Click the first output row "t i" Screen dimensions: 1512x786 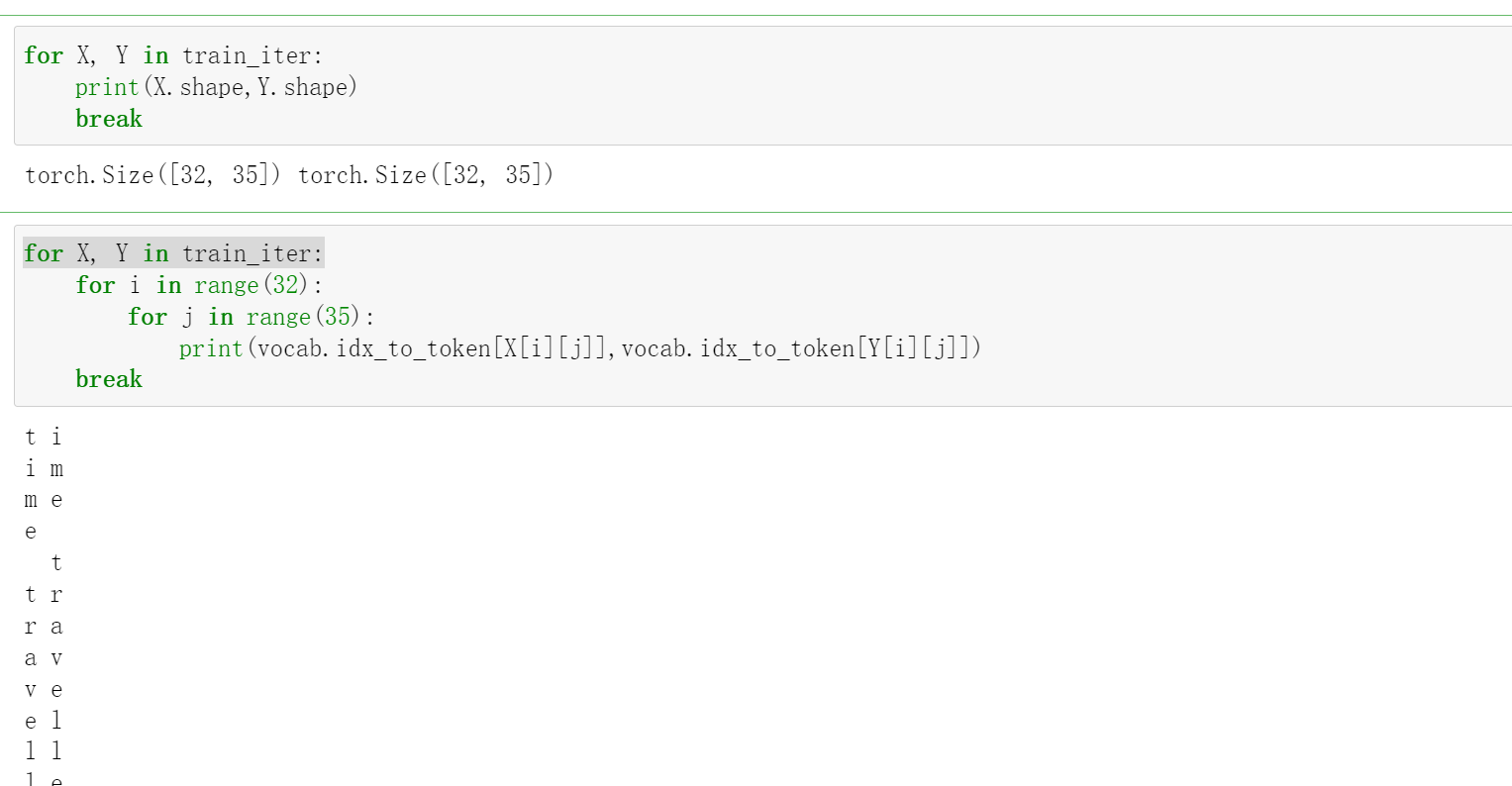[x=44, y=437]
